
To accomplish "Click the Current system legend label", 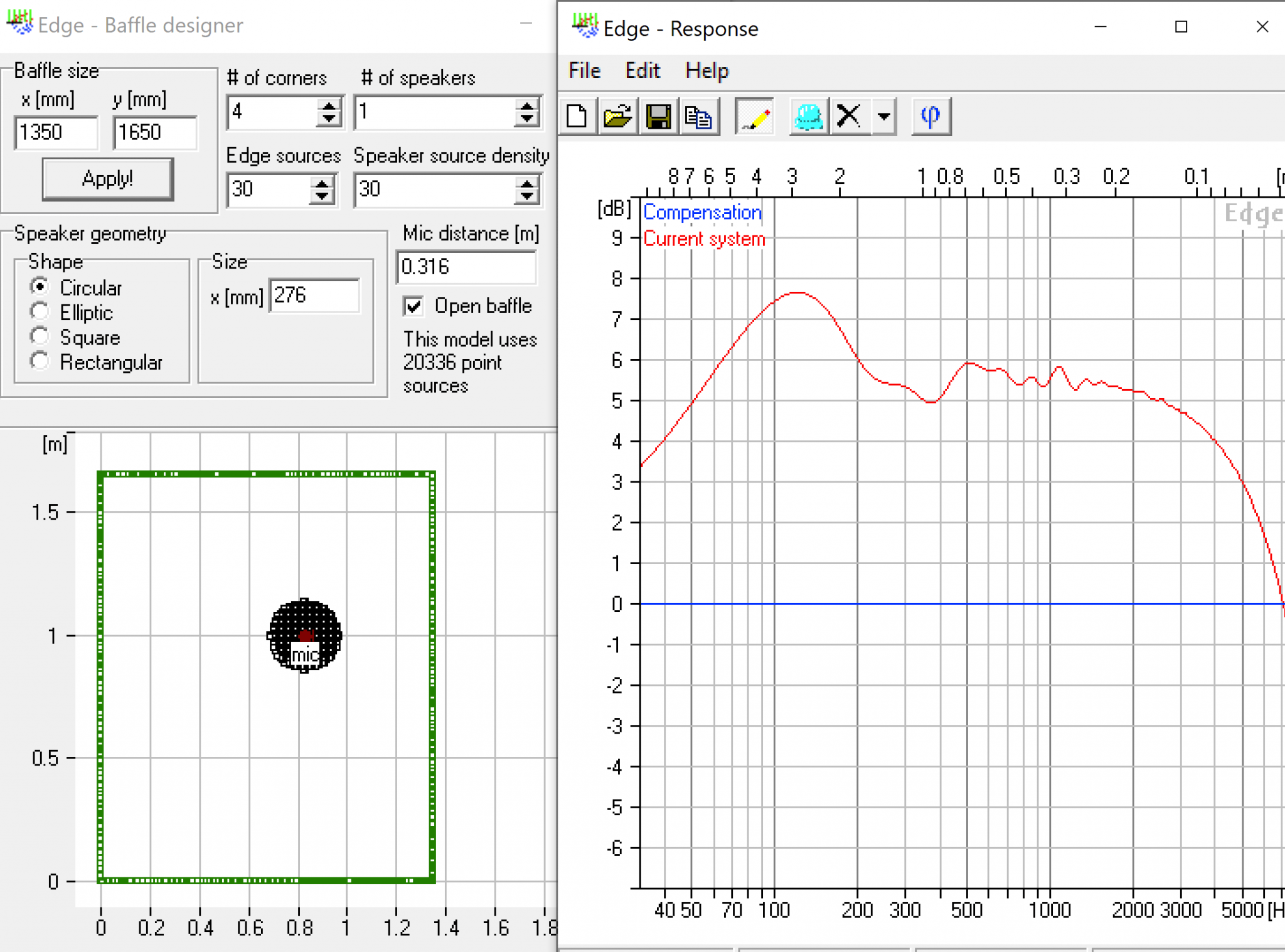I will click(704, 239).
